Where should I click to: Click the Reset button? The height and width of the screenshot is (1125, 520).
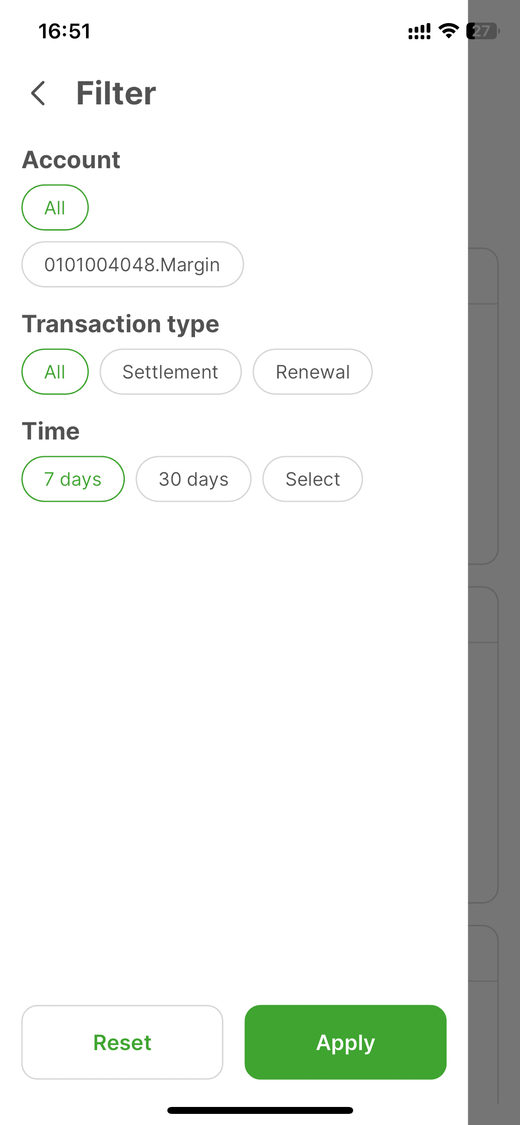123,1042
